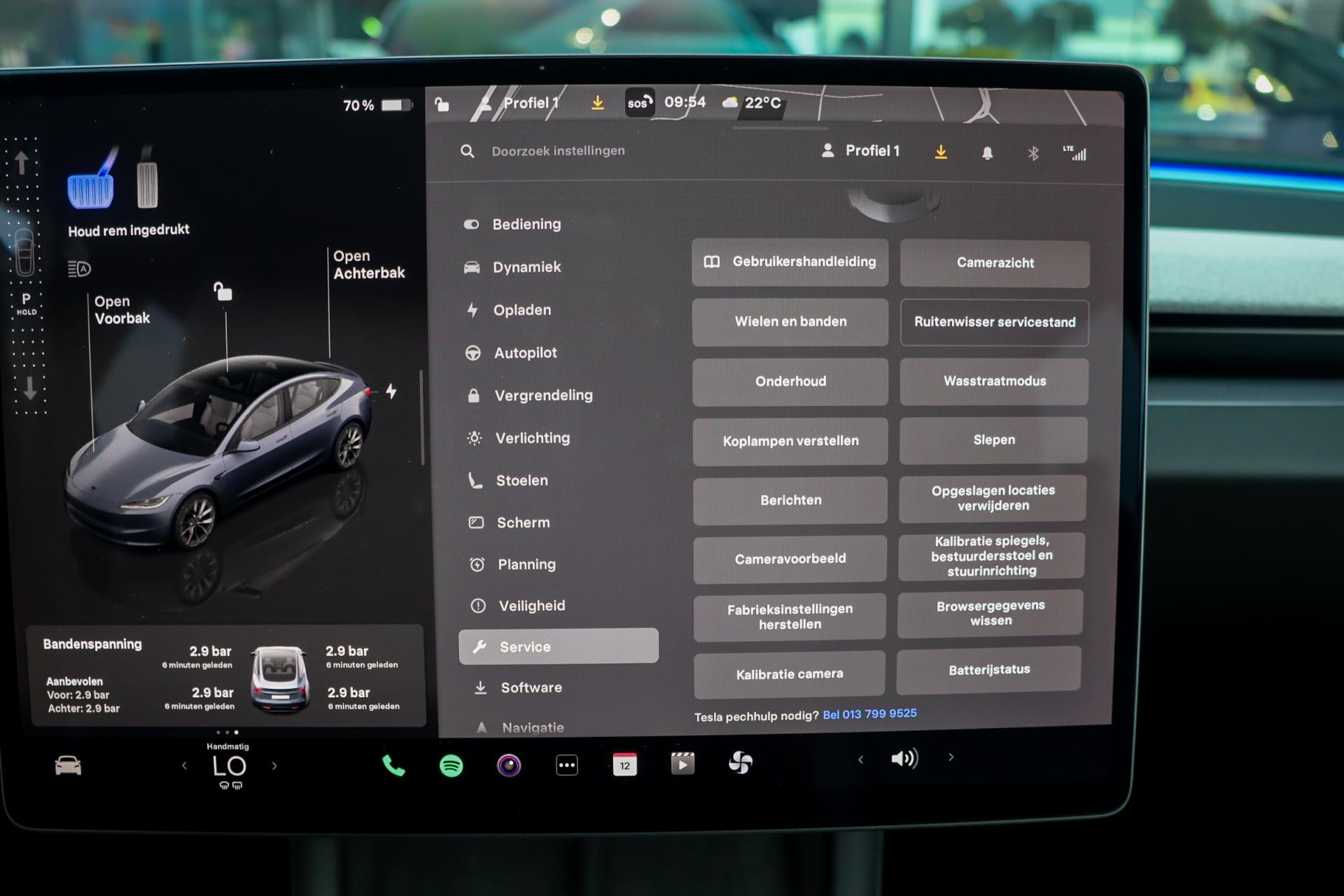1344x896 pixels.
Task: Raise volume with right arrow
Action: point(951,757)
